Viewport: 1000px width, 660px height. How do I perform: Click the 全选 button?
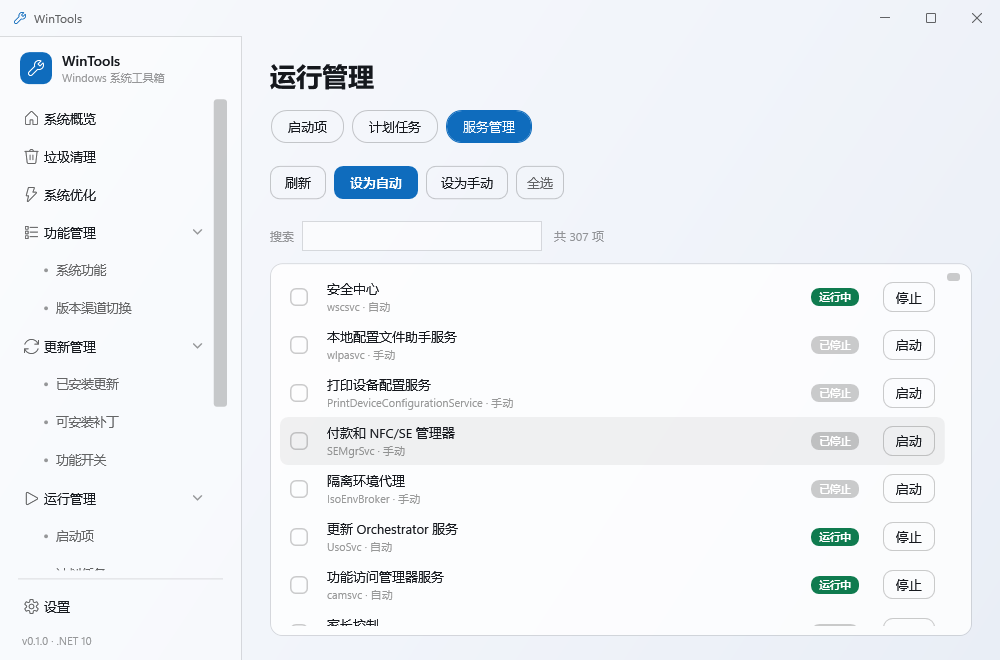coord(540,183)
